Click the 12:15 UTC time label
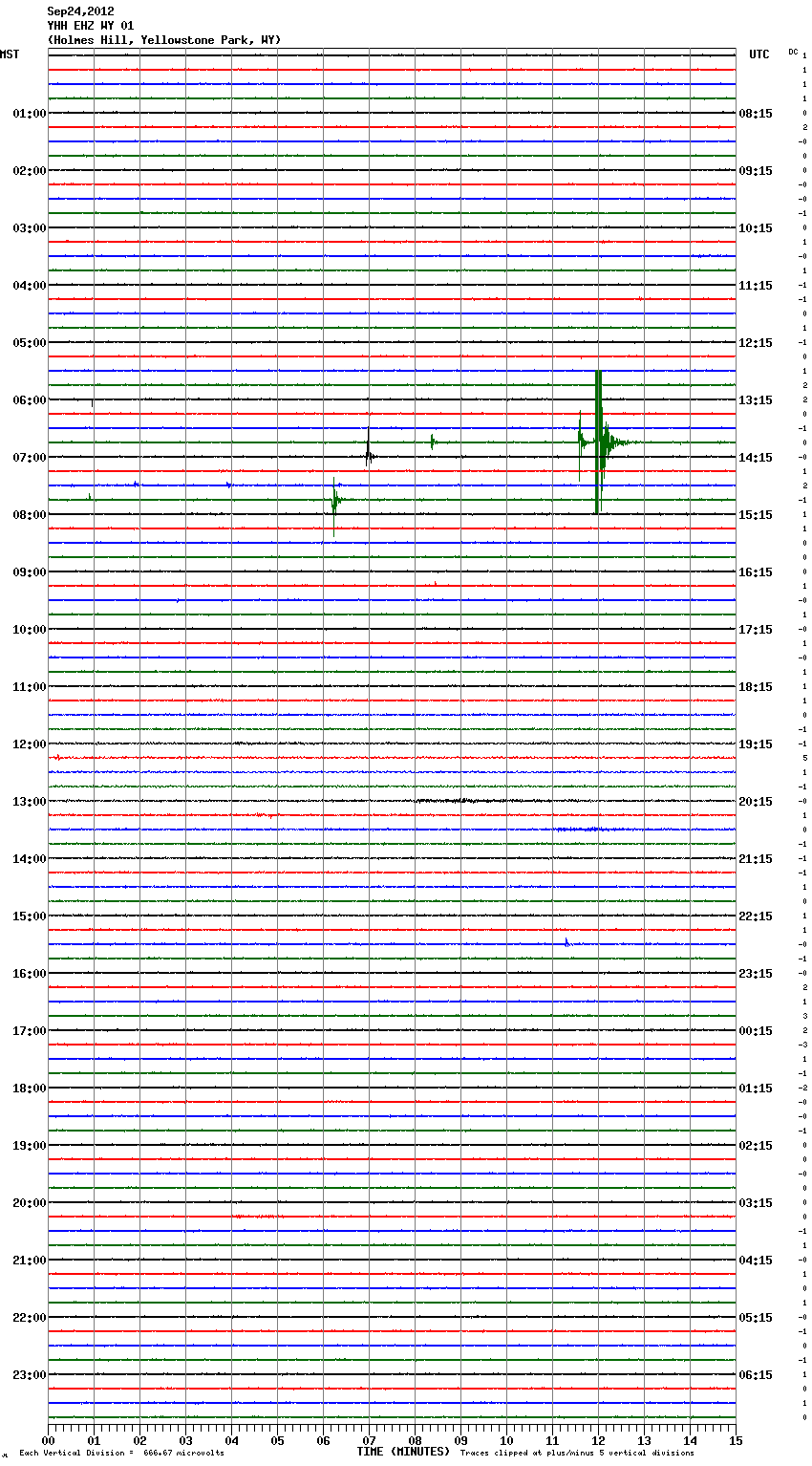 [x=756, y=343]
